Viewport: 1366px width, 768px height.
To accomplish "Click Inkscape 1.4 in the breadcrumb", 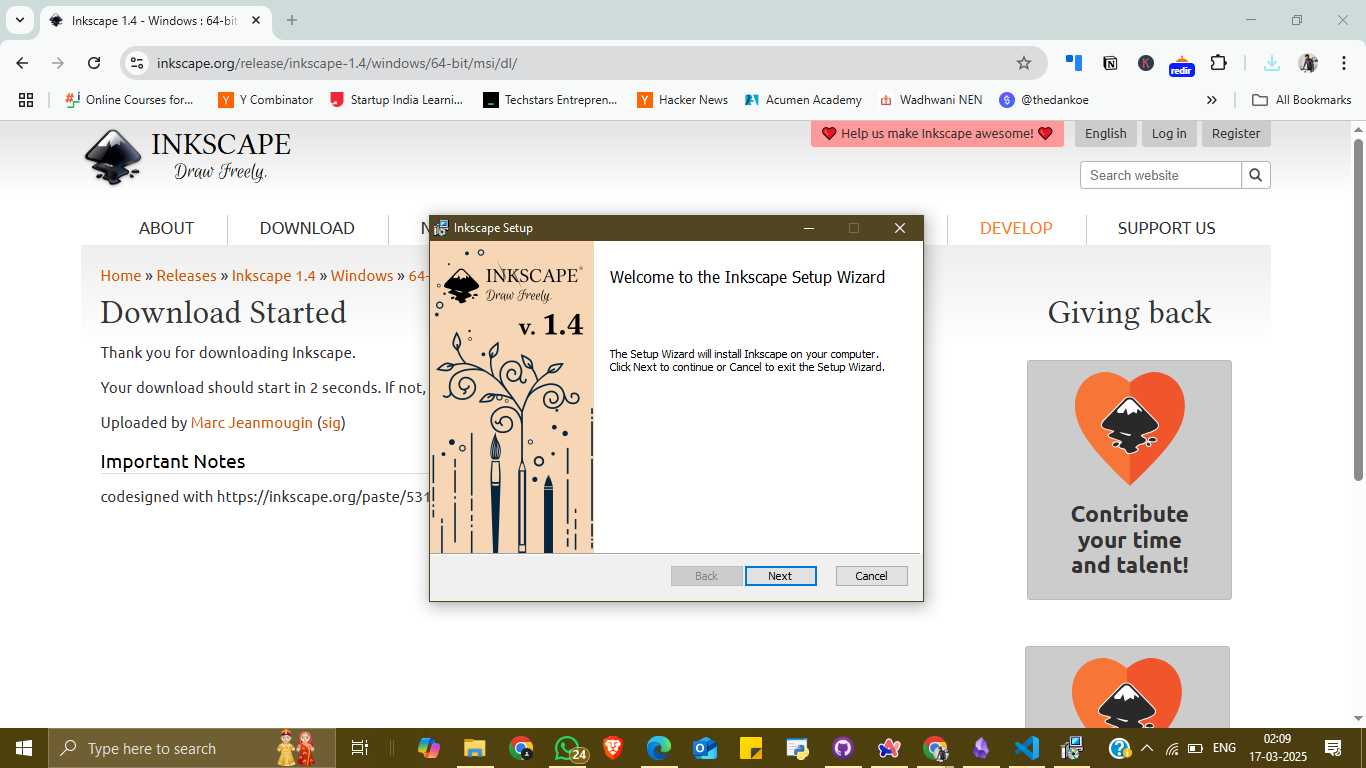I will point(273,276).
